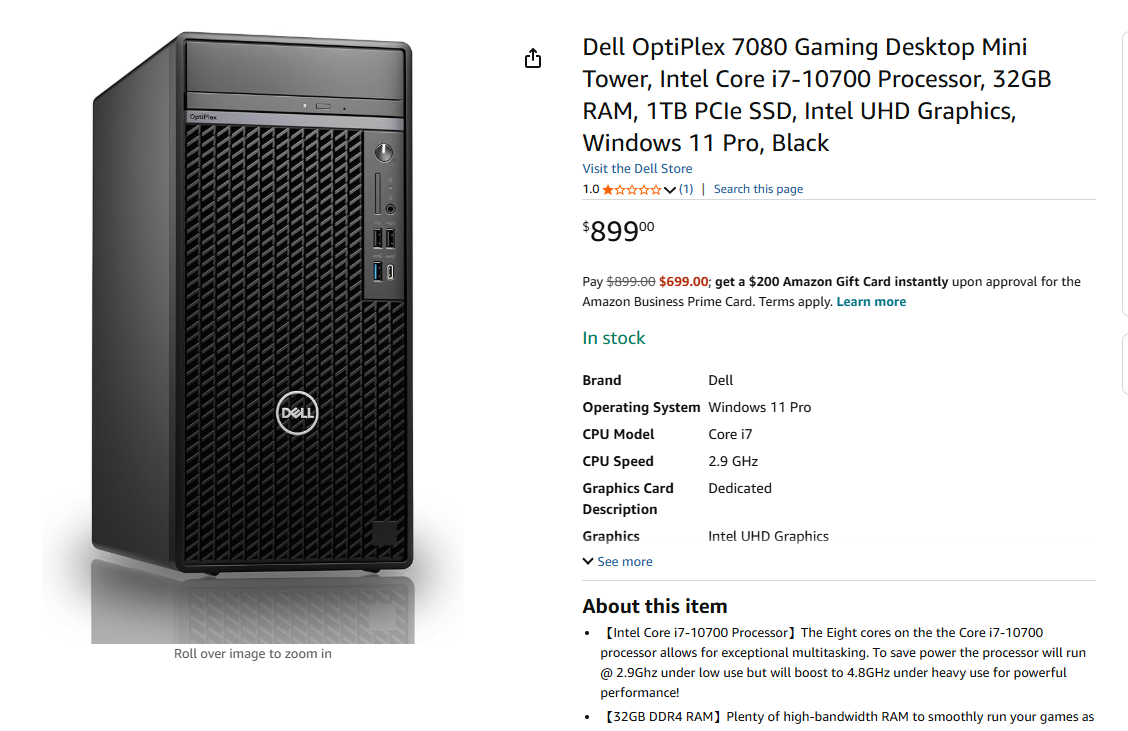Click the Roll over image to zoom caption
The image size is (1128, 731).
pyautogui.click(x=253, y=654)
